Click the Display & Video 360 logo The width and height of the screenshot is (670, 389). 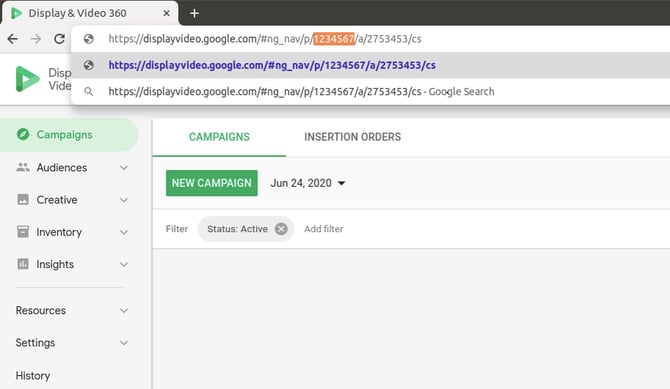coord(27,79)
